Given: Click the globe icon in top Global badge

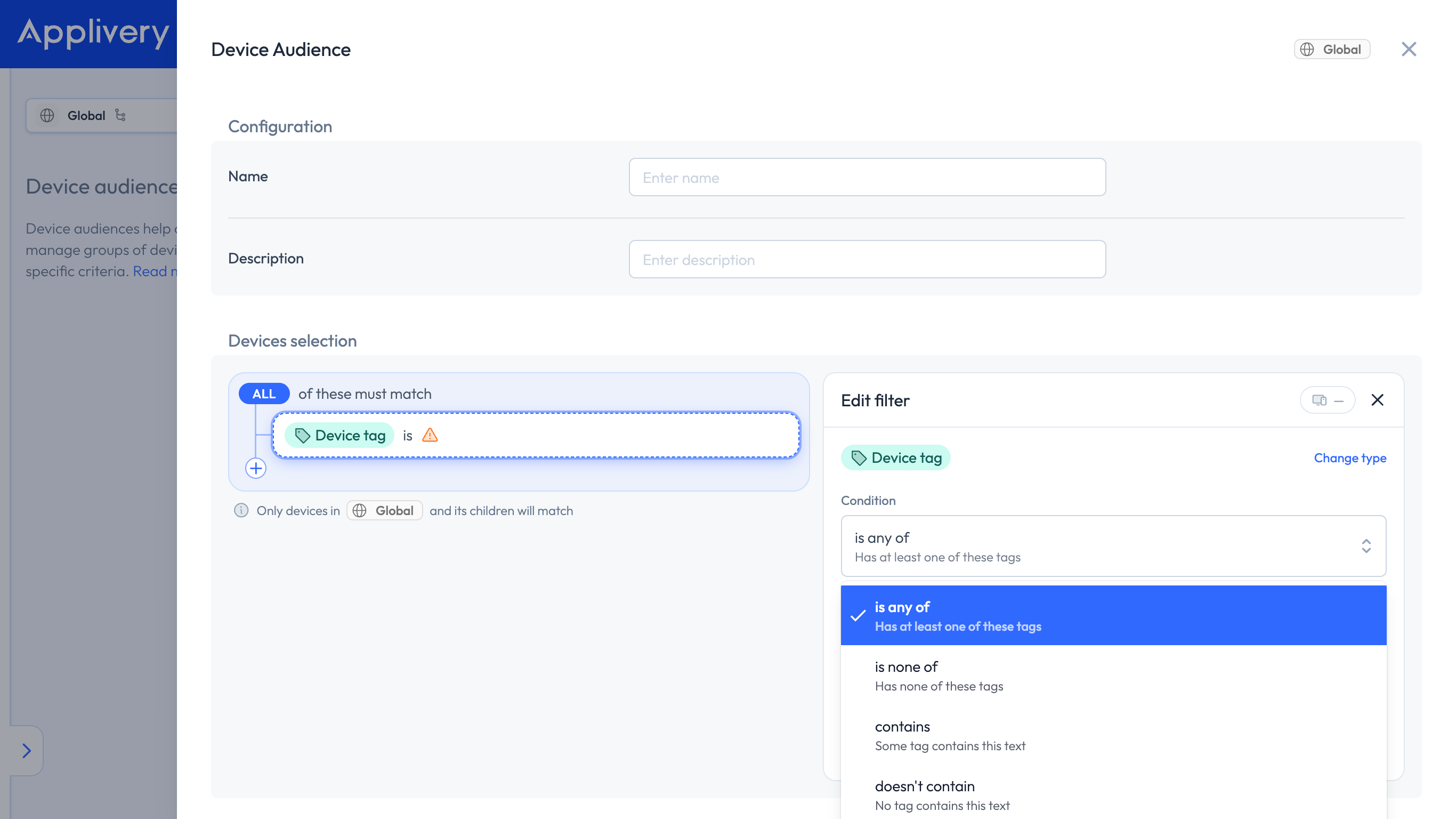Looking at the screenshot, I should pyautogui.click(x=1307, y=49).
